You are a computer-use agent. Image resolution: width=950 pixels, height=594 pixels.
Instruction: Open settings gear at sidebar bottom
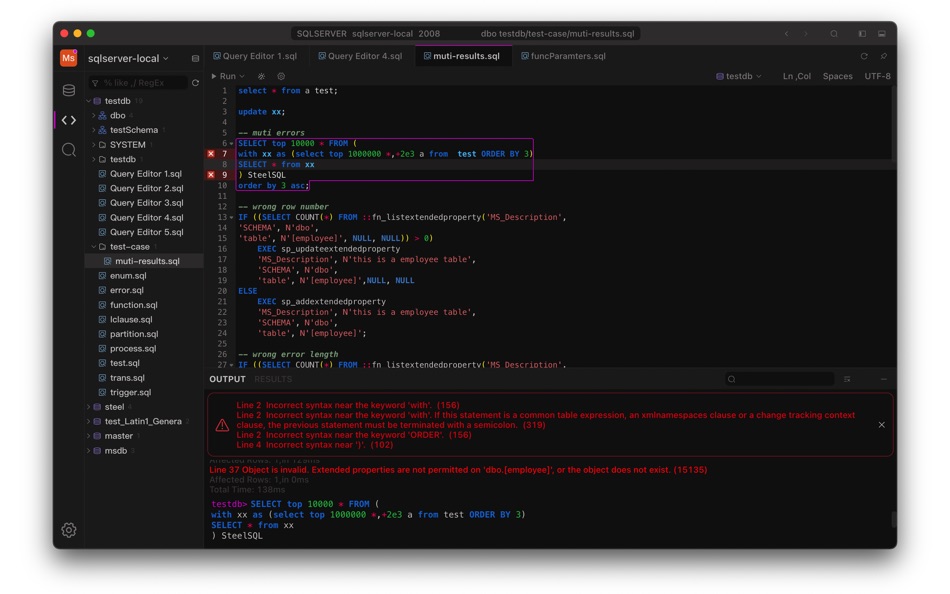coord(68,530)
